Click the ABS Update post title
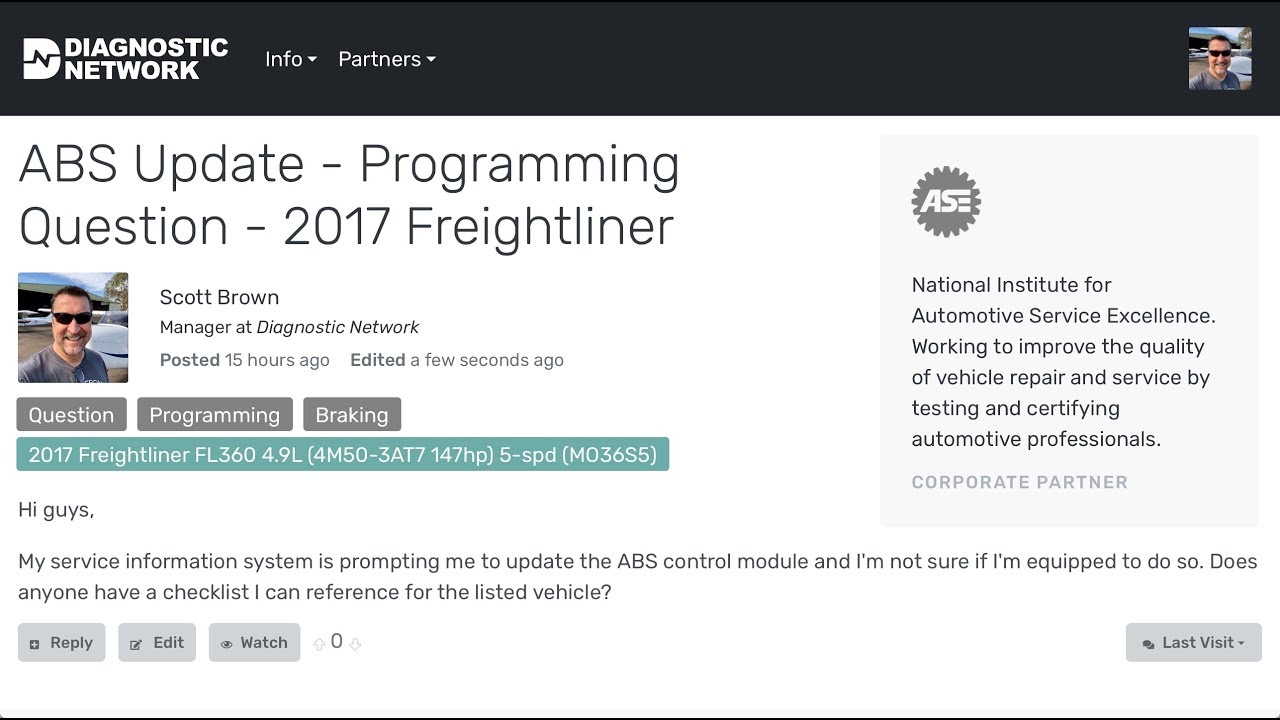Image resolution: width=1280 pixels, height=720 pixels. tap(349, 195)
